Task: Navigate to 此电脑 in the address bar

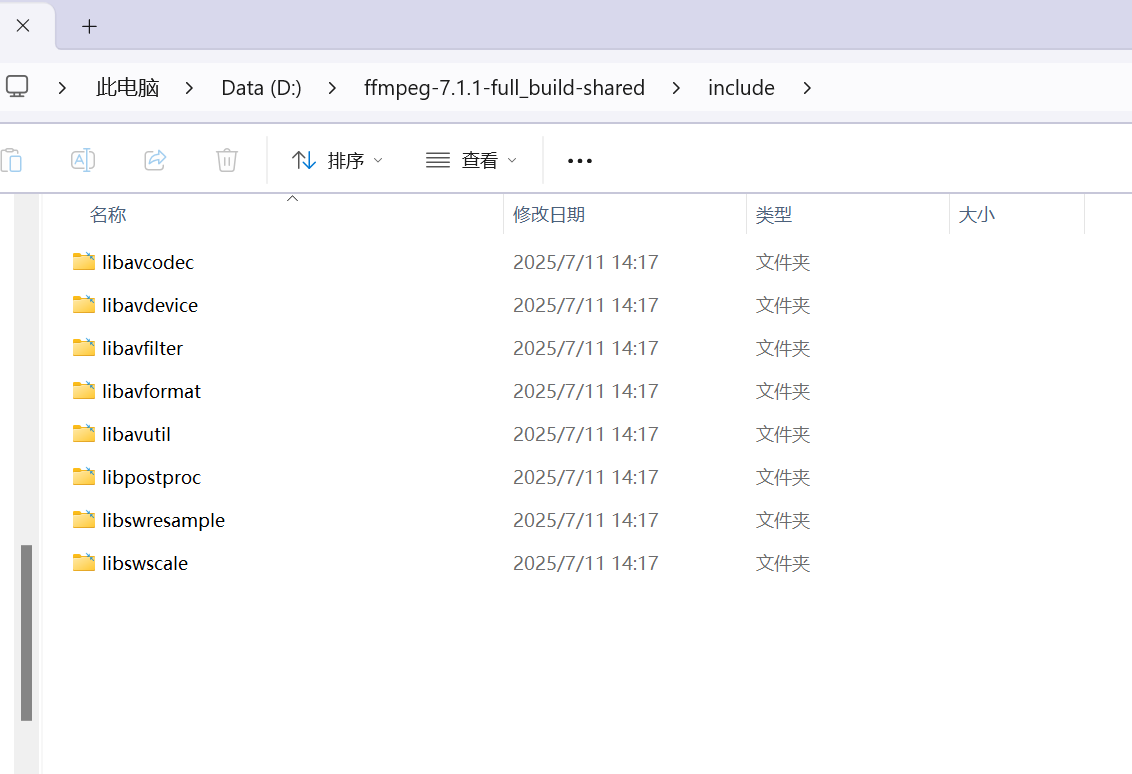Action: [128, 87]
